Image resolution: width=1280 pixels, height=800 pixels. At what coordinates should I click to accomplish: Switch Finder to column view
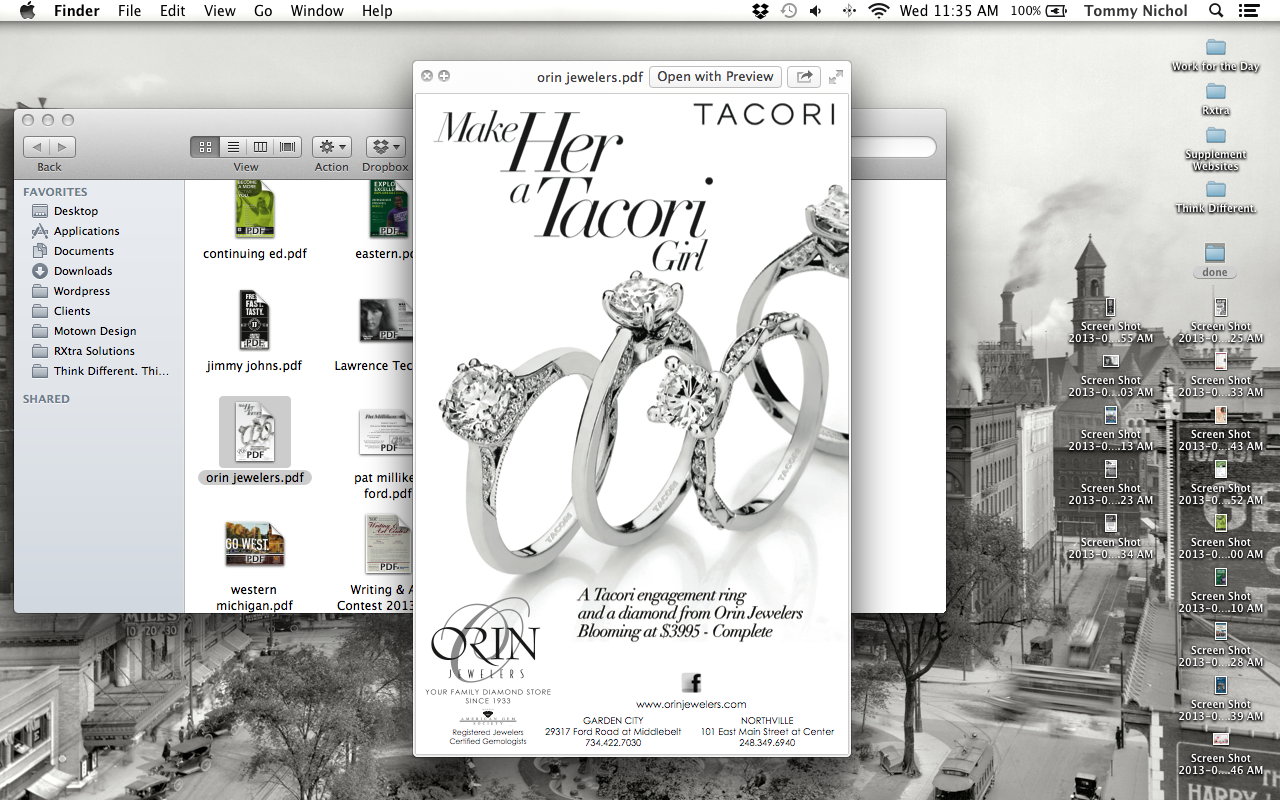coord(260,147)
